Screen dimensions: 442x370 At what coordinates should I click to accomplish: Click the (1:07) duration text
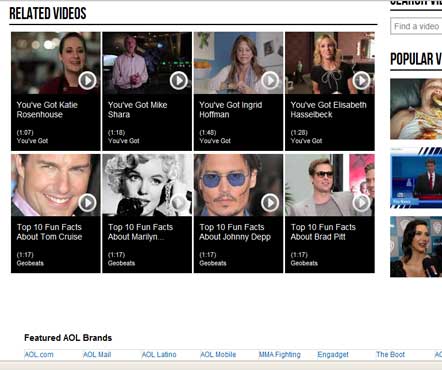(25, 132)
